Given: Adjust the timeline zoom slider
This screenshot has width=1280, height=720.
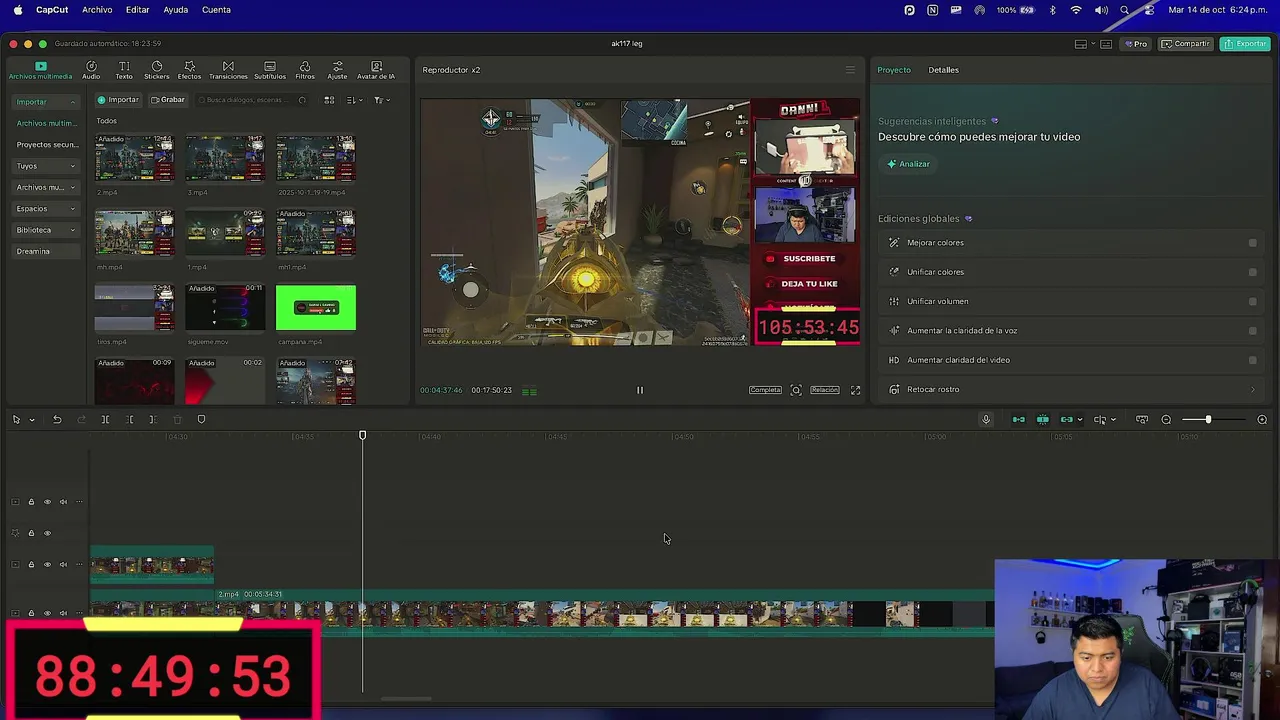Looking at the screenshot, I should click(1208, 419).
